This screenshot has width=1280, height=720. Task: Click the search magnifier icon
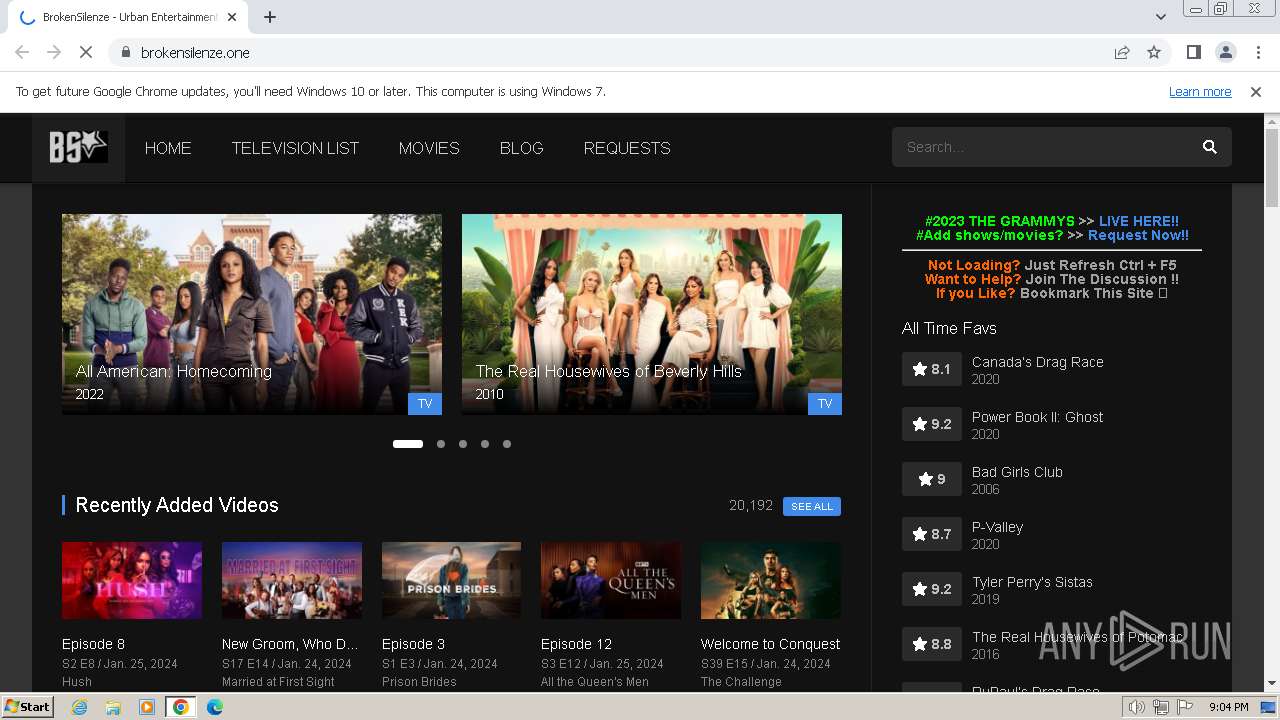coord(1209,147)
